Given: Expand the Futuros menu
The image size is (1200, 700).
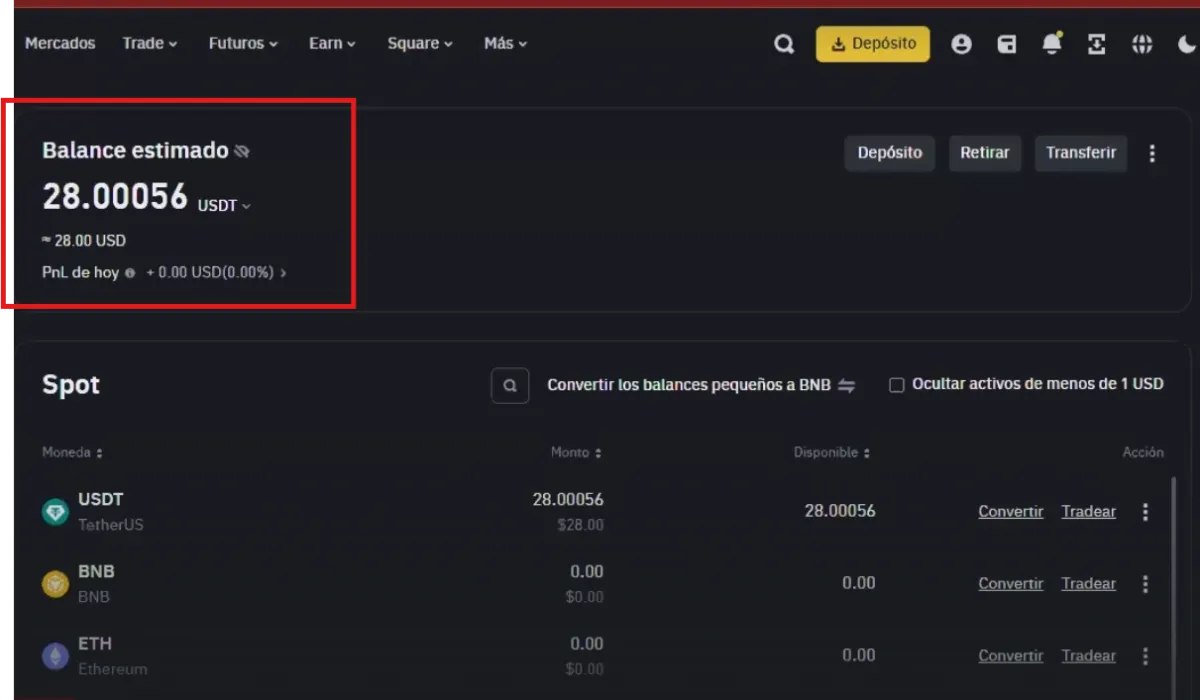Looking at the screenshot, I should click(243, 43).
